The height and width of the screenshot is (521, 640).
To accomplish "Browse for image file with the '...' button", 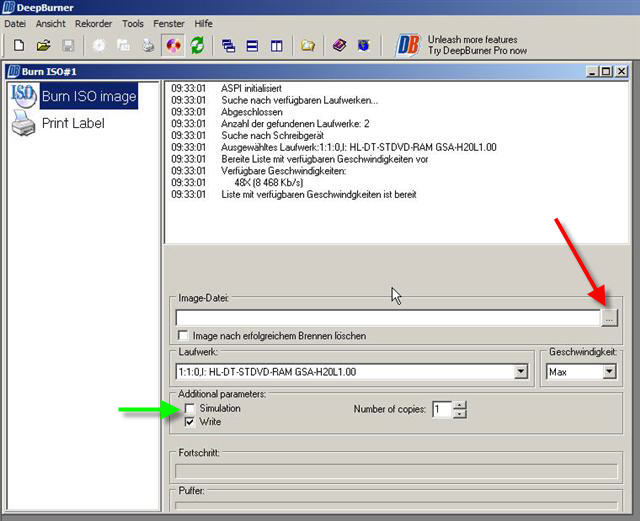I will click(x=609, y=318).
